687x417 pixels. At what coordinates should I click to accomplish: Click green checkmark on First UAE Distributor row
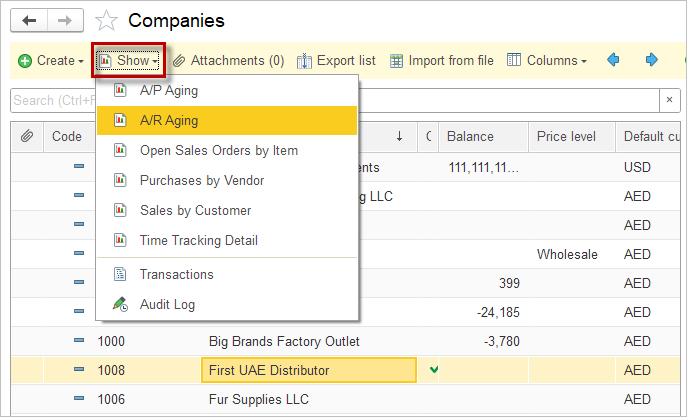pos(433,370)
